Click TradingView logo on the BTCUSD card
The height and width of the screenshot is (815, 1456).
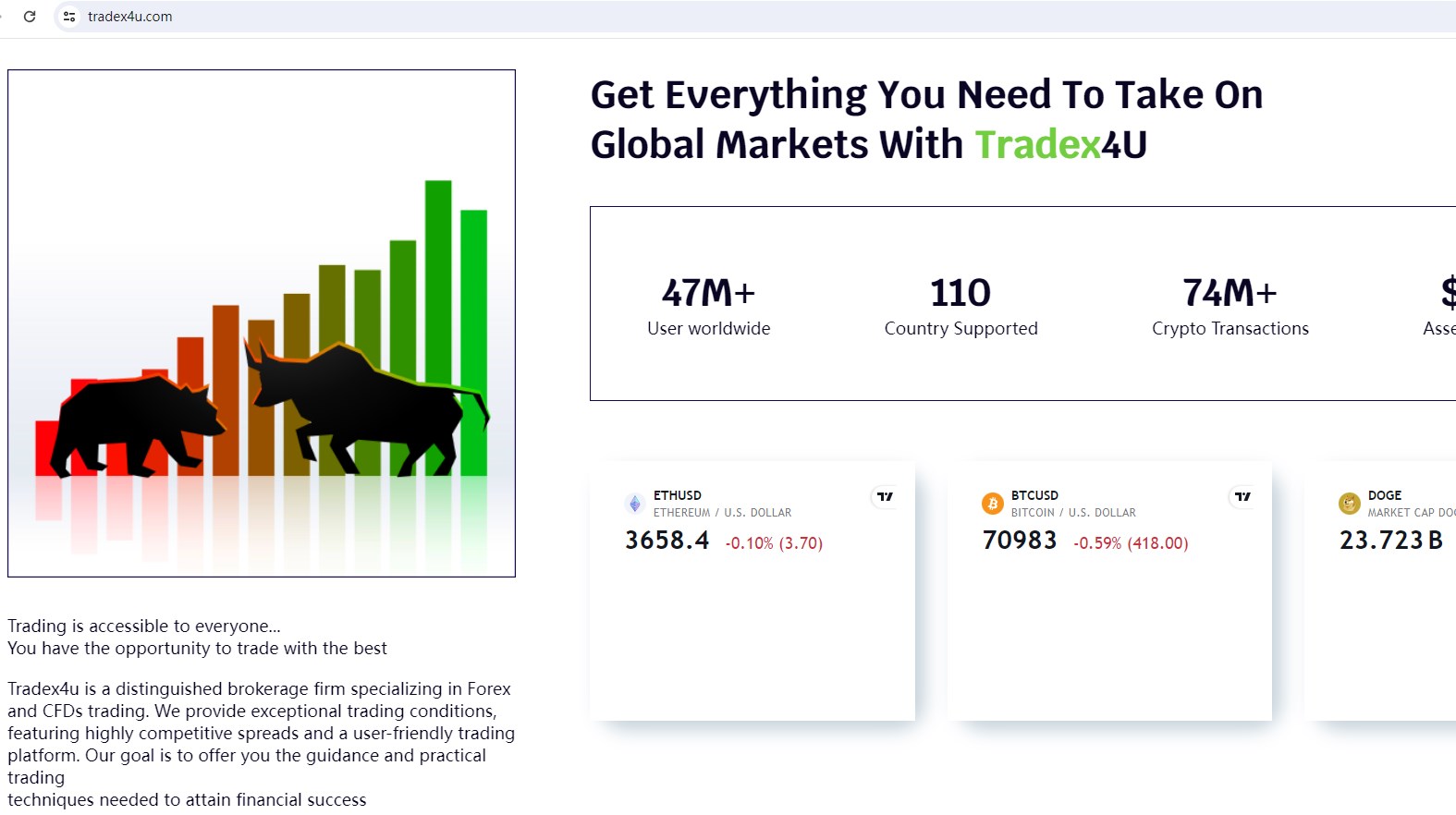[1243, 497]
